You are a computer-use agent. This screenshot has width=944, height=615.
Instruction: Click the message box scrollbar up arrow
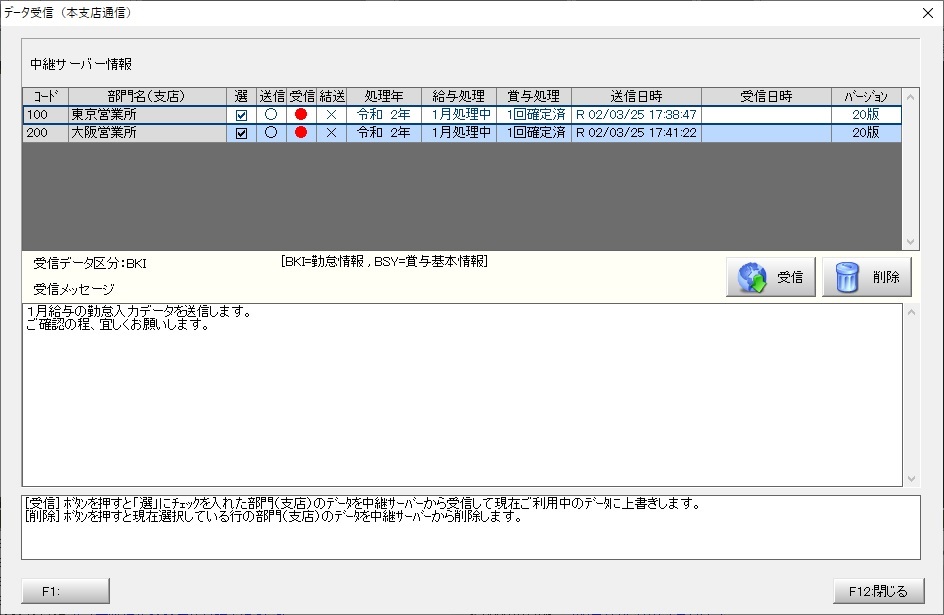click(911, 312)
